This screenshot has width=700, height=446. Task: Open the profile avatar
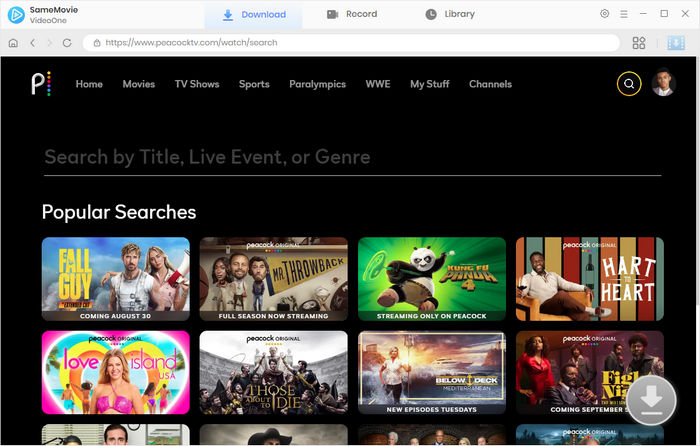click(x=663, y=83)
